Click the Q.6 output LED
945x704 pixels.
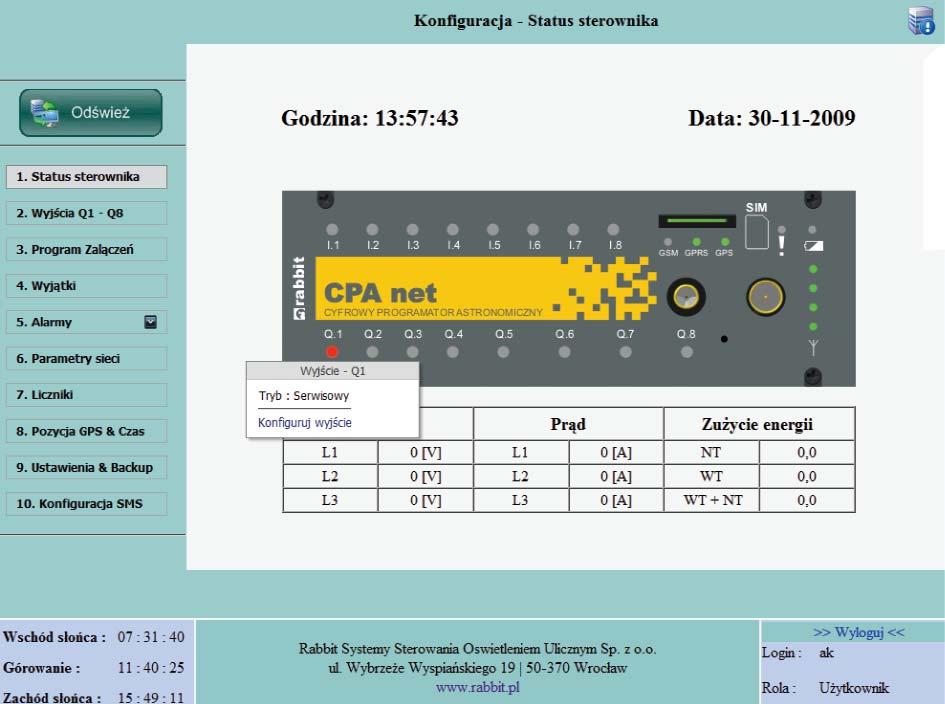(564, 351)
